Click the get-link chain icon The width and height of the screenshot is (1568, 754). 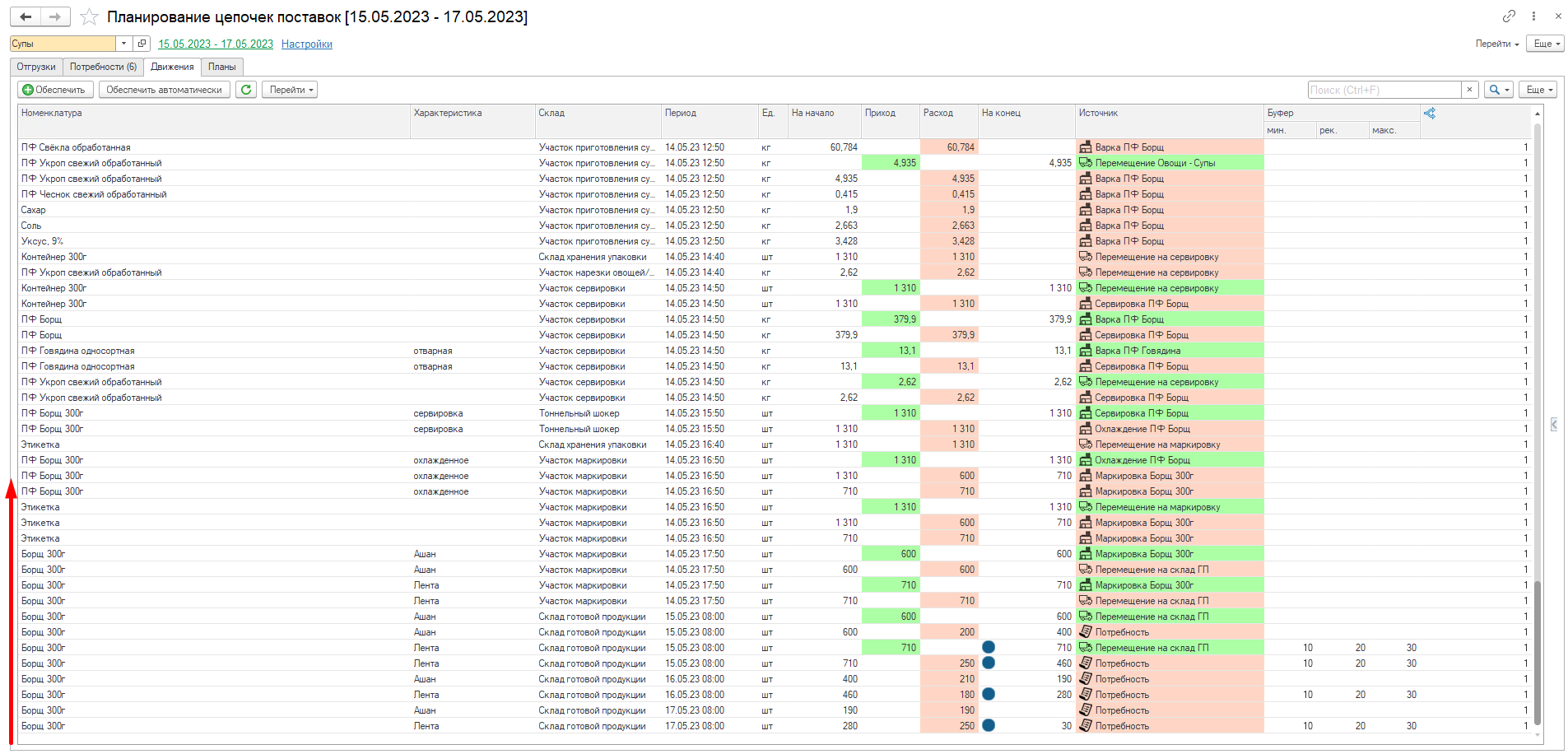(x=1508, y=16)
